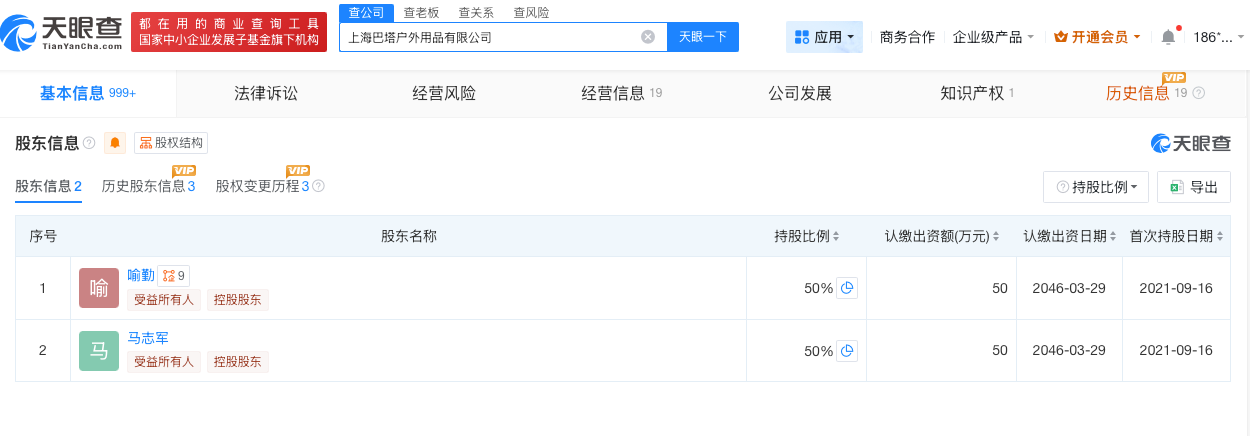
Task: Expand the 应用 dropdown menu
Action: coord(826,37)
